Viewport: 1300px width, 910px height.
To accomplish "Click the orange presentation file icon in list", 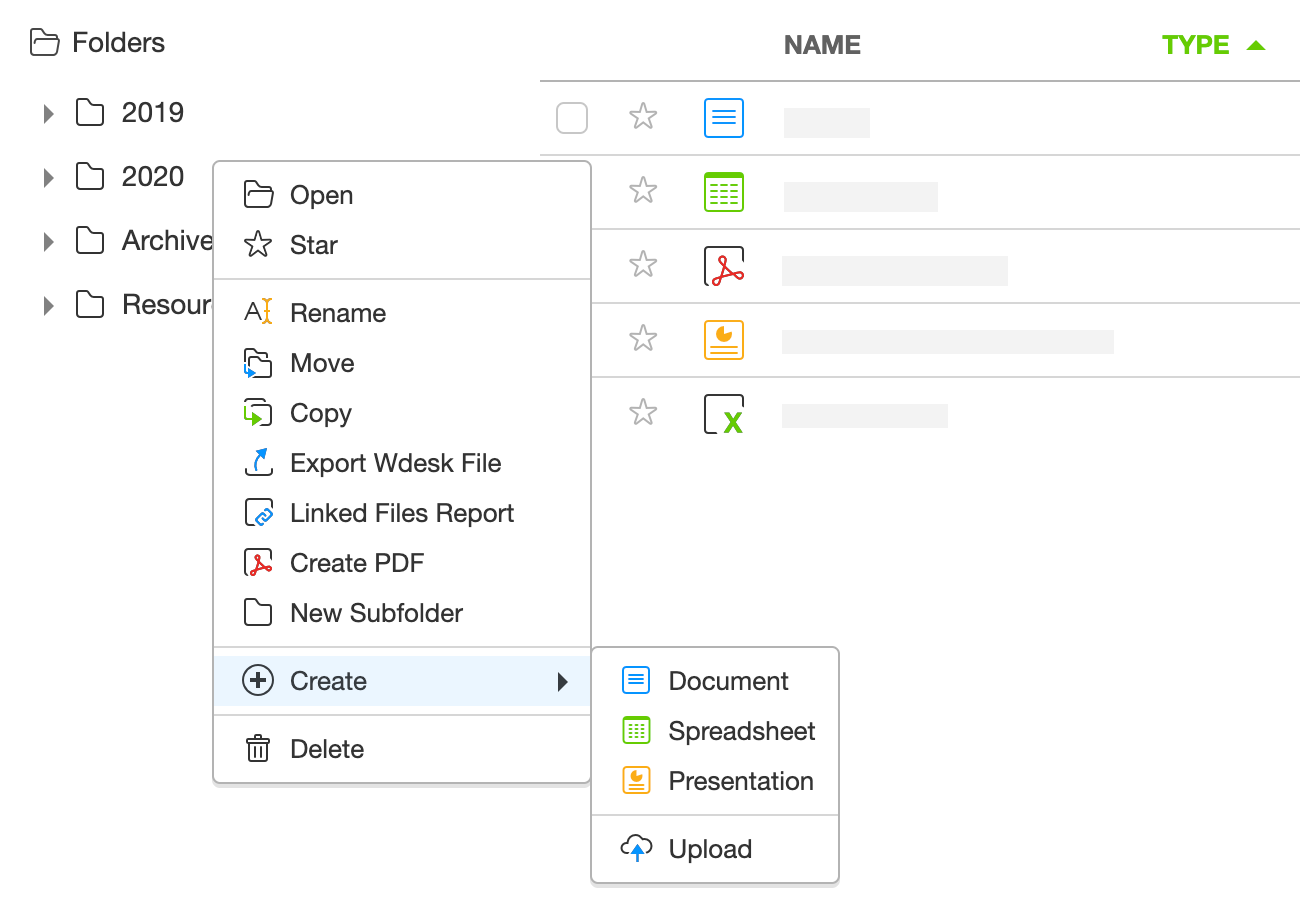I will (x=724, y=340).
